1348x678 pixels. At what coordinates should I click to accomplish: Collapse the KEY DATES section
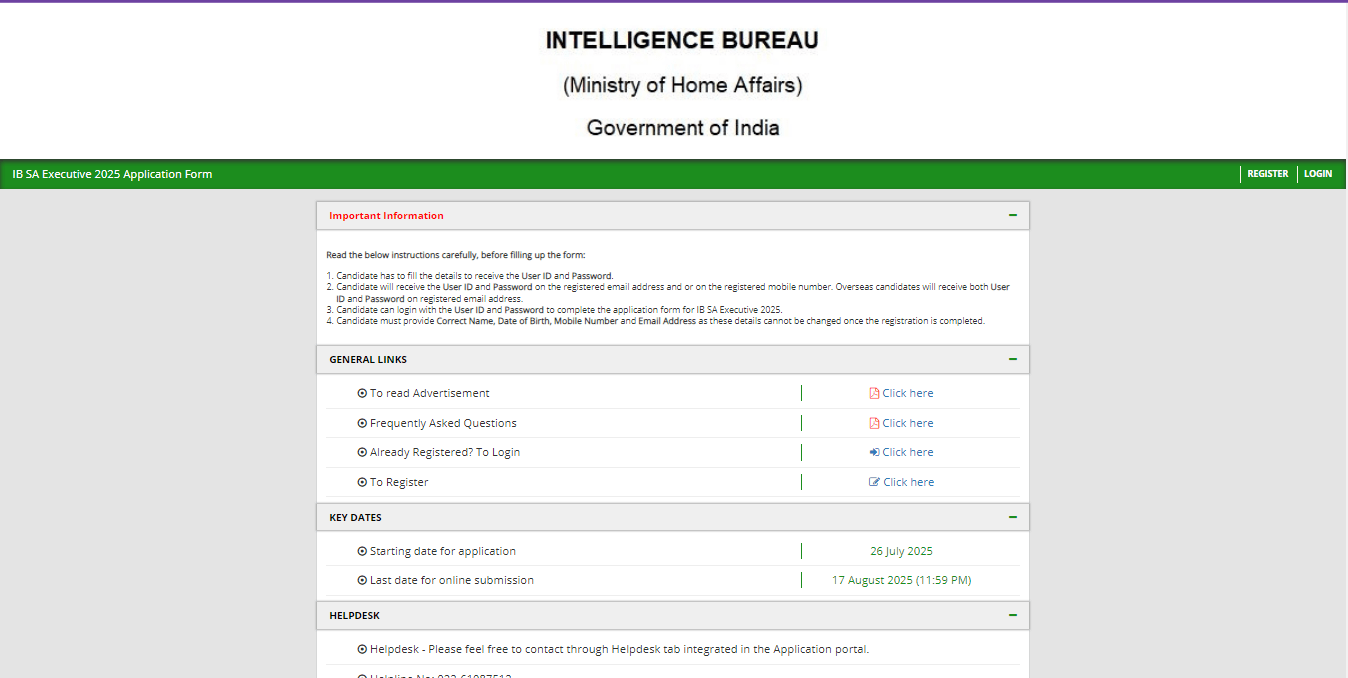[x=1014, y=516]
